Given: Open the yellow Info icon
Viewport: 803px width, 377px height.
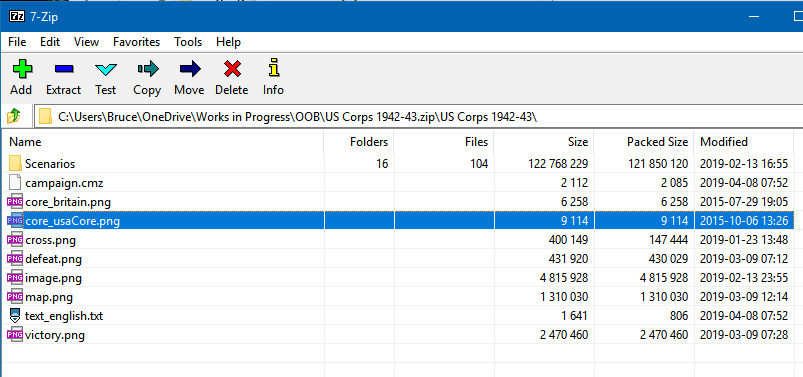Looking at the screenshot, I should click(274, 68).
